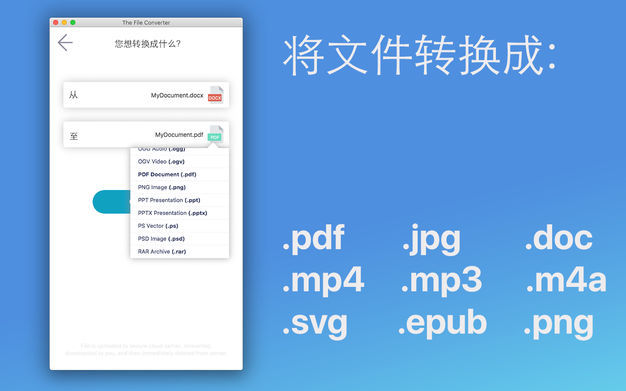Maximize The File Converter window

click(73, 22)
